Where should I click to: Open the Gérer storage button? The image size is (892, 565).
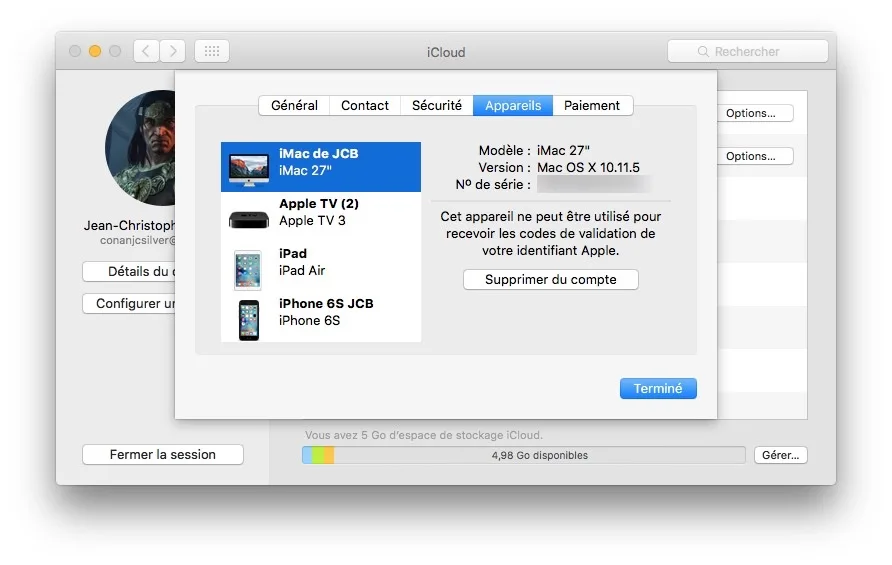(x=780, y=455)
